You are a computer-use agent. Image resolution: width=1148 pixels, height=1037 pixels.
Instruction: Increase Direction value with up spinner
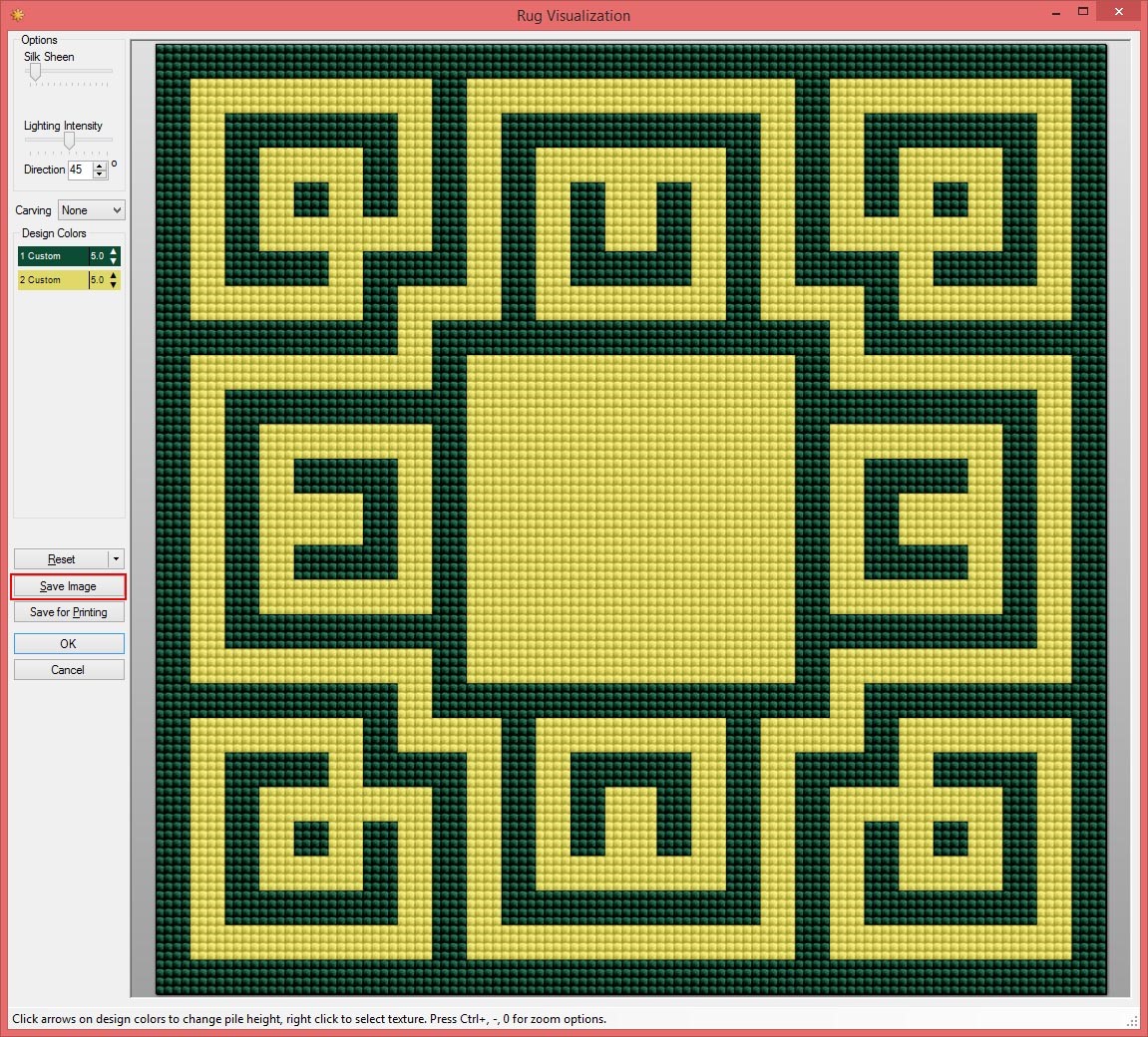[x=100, y=166]
